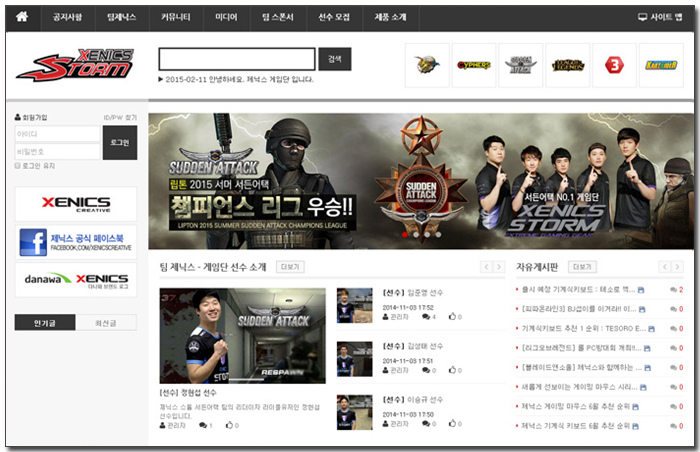Go to the home icon in navigation bar
Screen dimensions: 700x452
point(22,17)
